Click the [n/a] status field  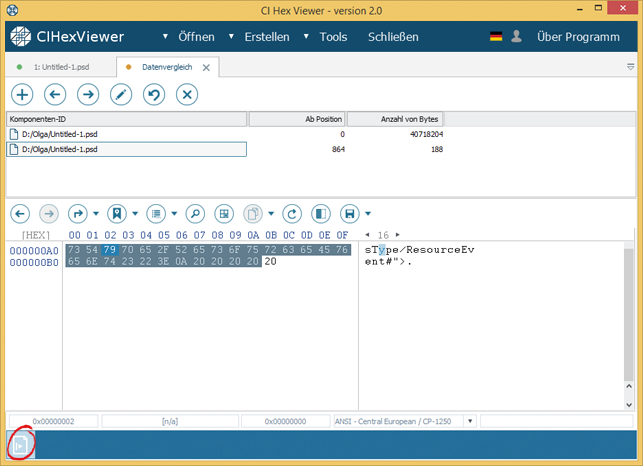pos(170,421)
